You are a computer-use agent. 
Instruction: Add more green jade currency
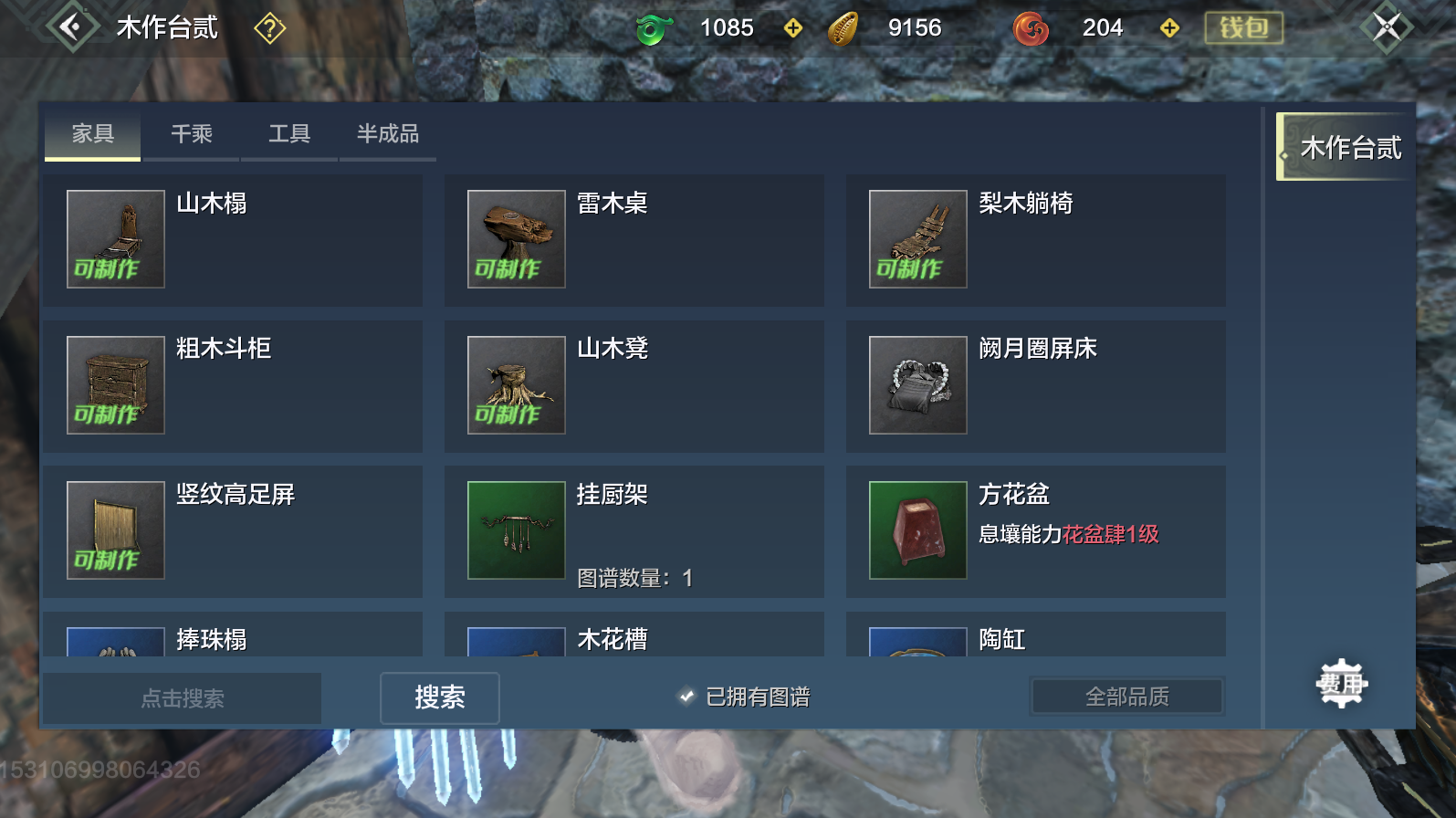click(793, 28)
